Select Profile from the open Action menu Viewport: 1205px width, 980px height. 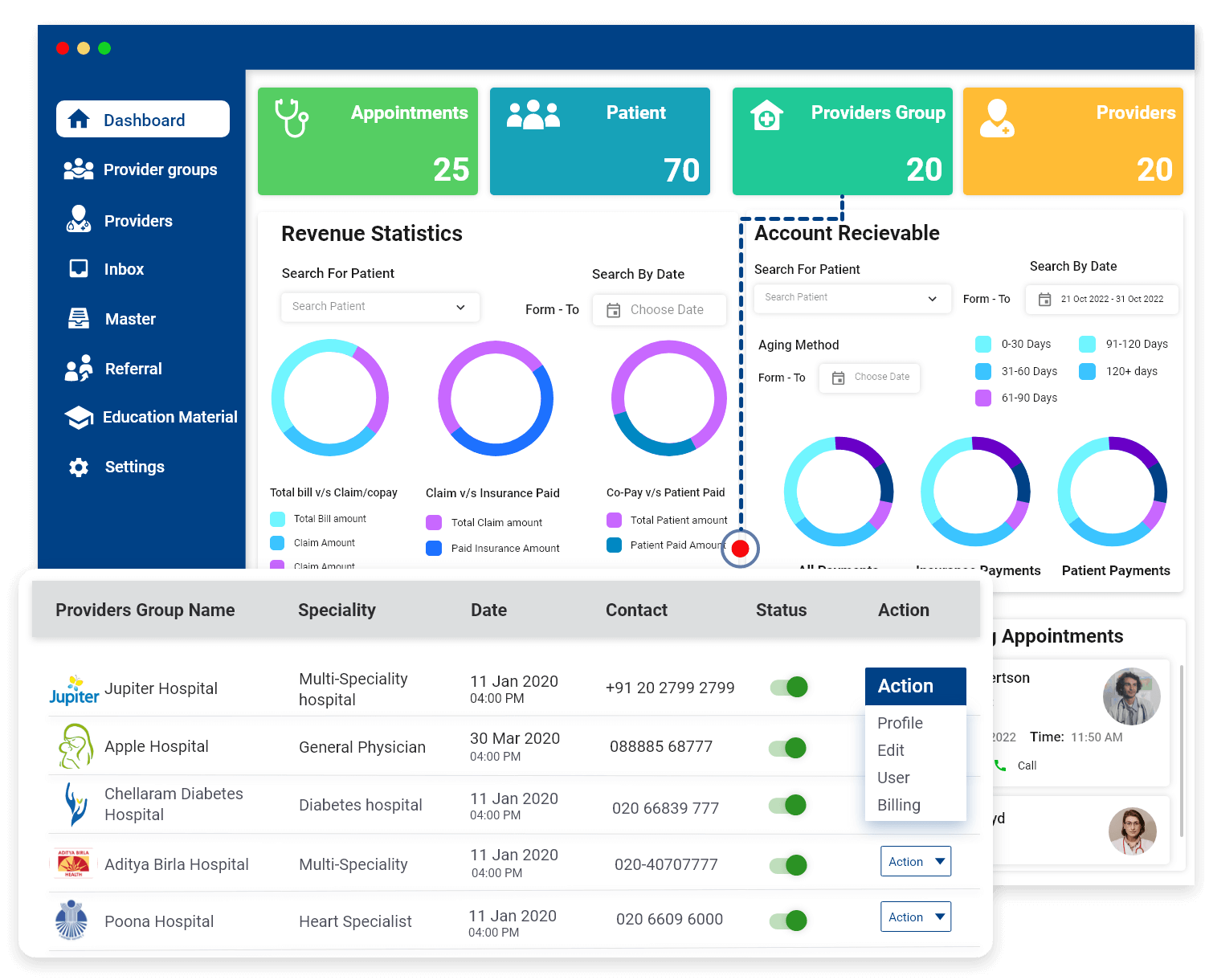[x=900, y=723]
